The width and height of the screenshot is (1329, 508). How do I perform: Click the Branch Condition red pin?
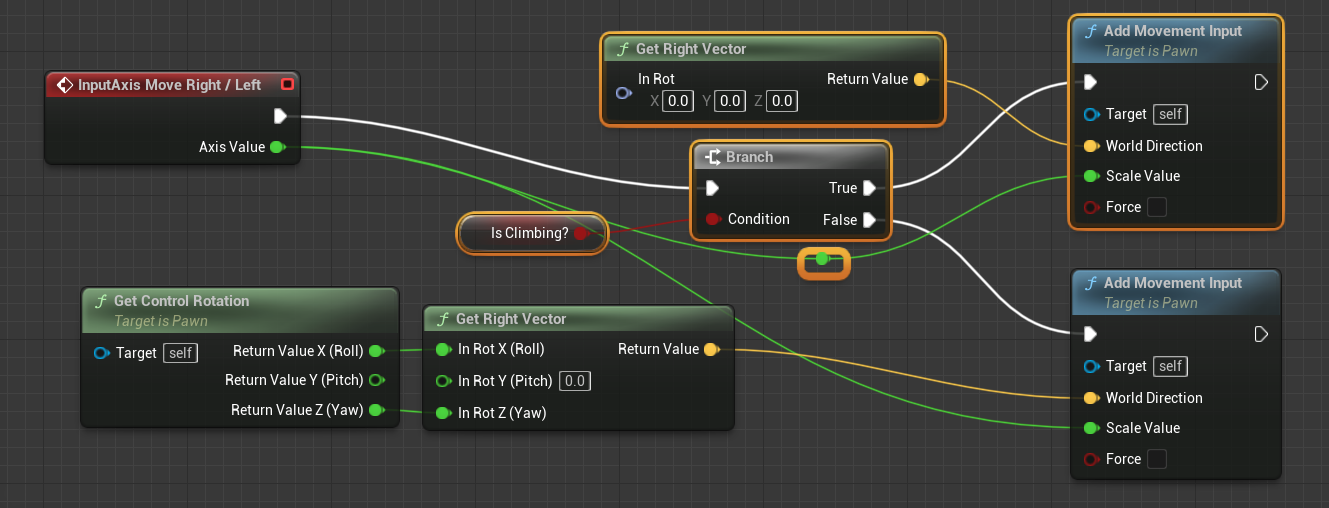(x=712, y=219)
